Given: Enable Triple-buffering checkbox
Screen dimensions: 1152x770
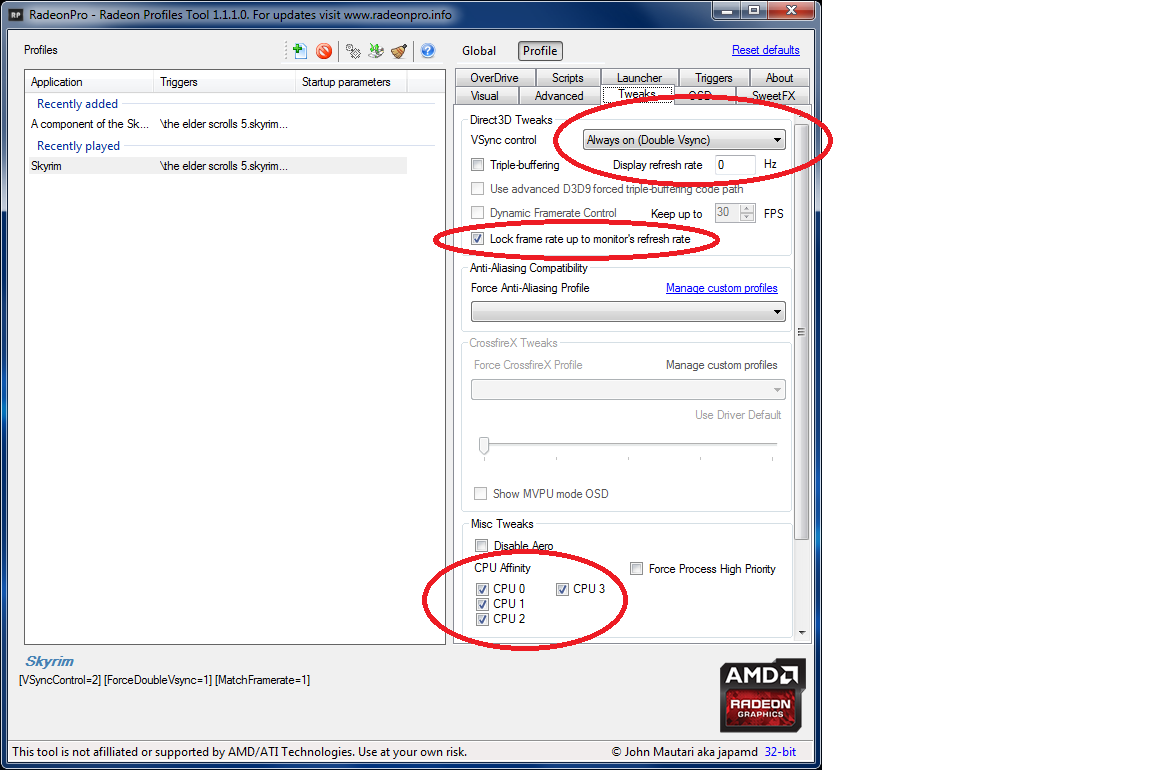Looking at the screenshot, I should (478, 165).
